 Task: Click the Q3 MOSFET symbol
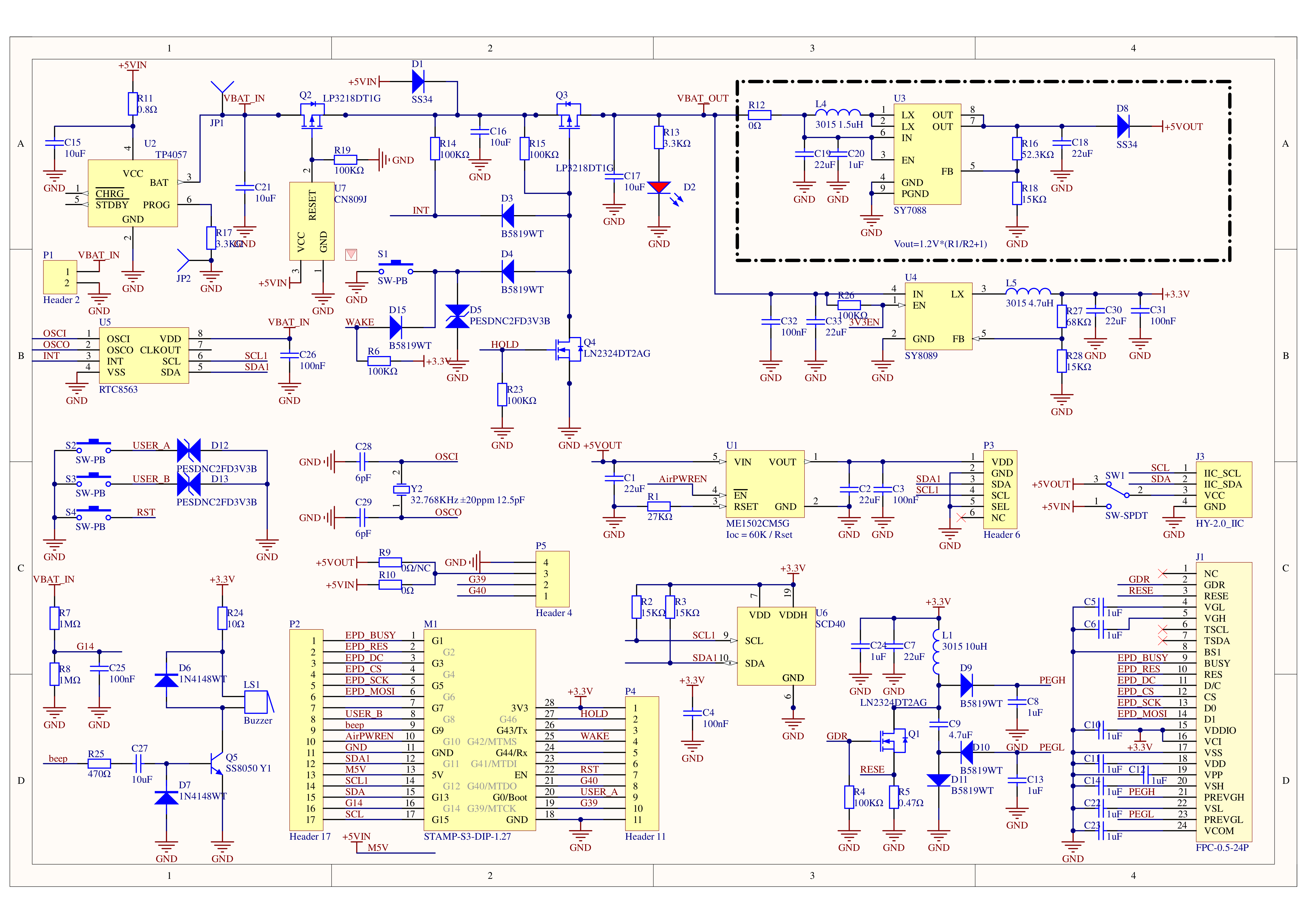pyautogui.click(x=569, y=116)
